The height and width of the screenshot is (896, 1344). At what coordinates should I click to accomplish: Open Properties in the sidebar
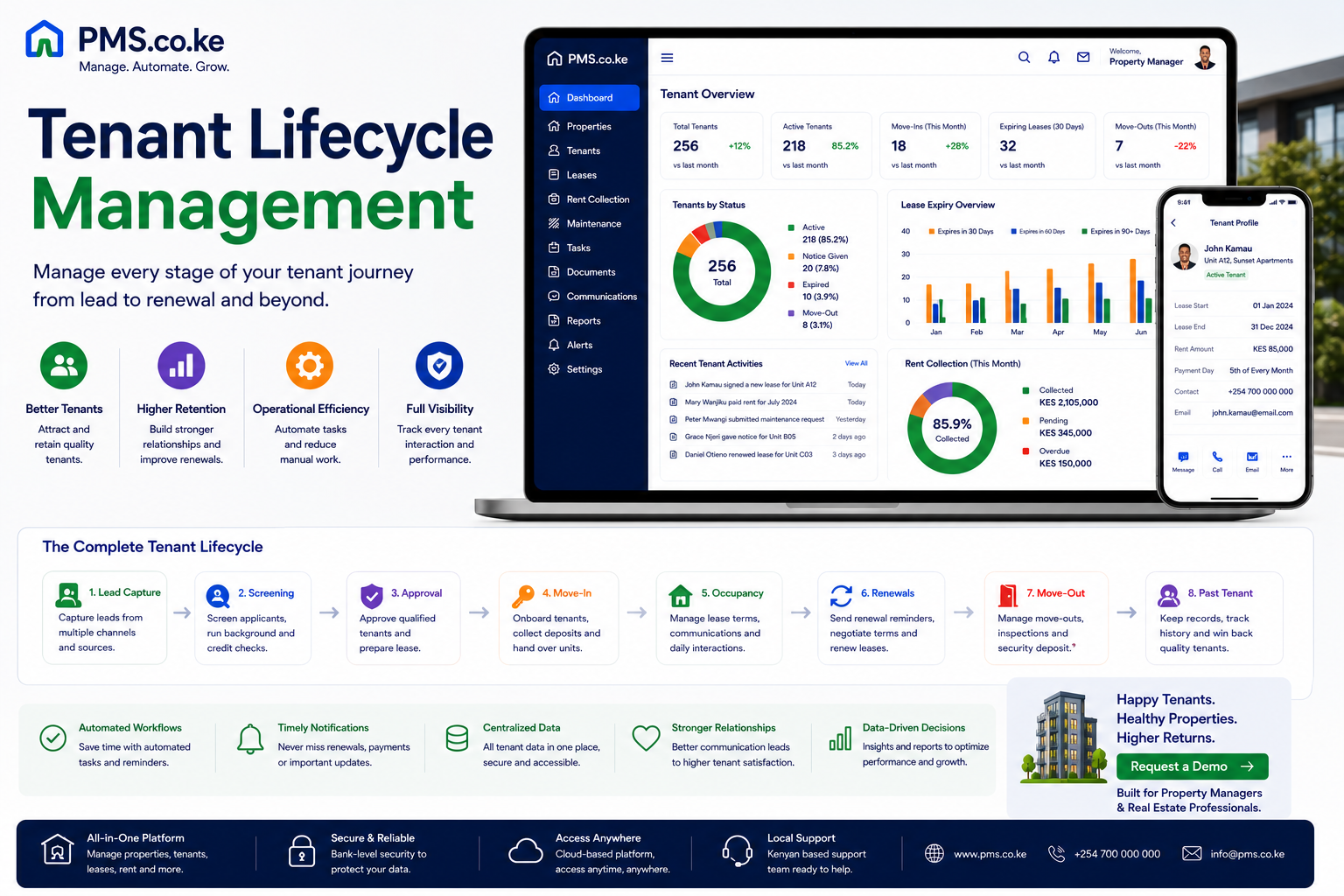589,127
